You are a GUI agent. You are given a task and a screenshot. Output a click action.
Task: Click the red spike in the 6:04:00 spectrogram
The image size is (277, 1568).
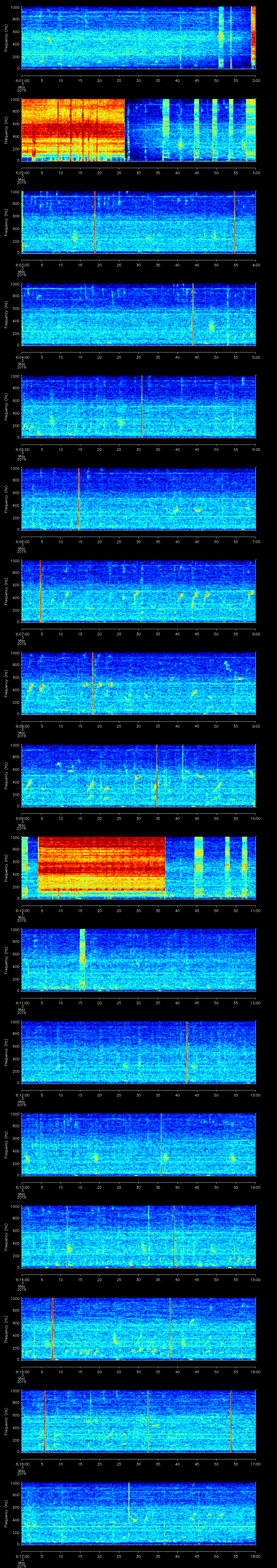[x=193, y=315]
